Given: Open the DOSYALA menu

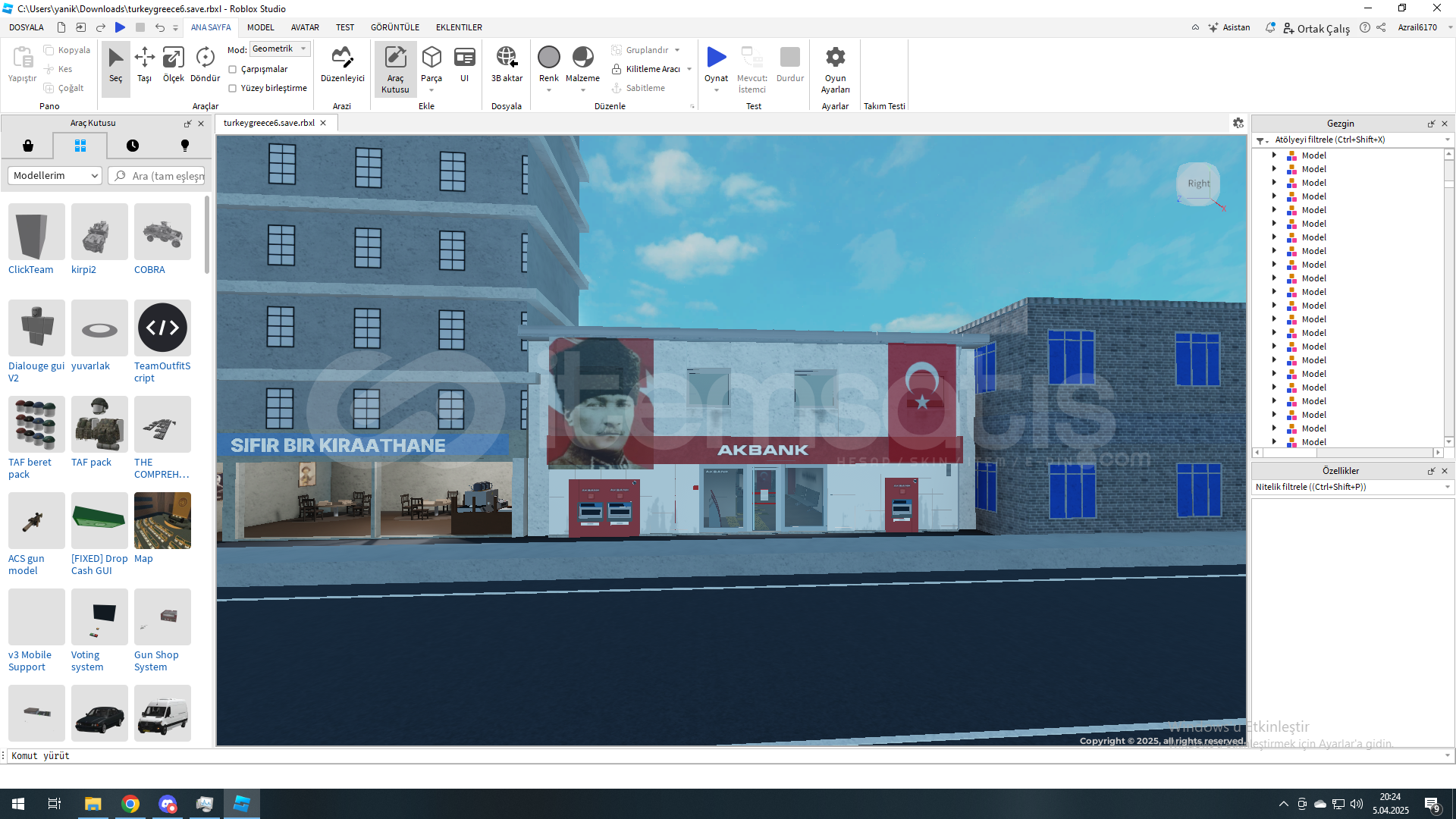Looking at the screenshot, I should [x=26, y=27].
